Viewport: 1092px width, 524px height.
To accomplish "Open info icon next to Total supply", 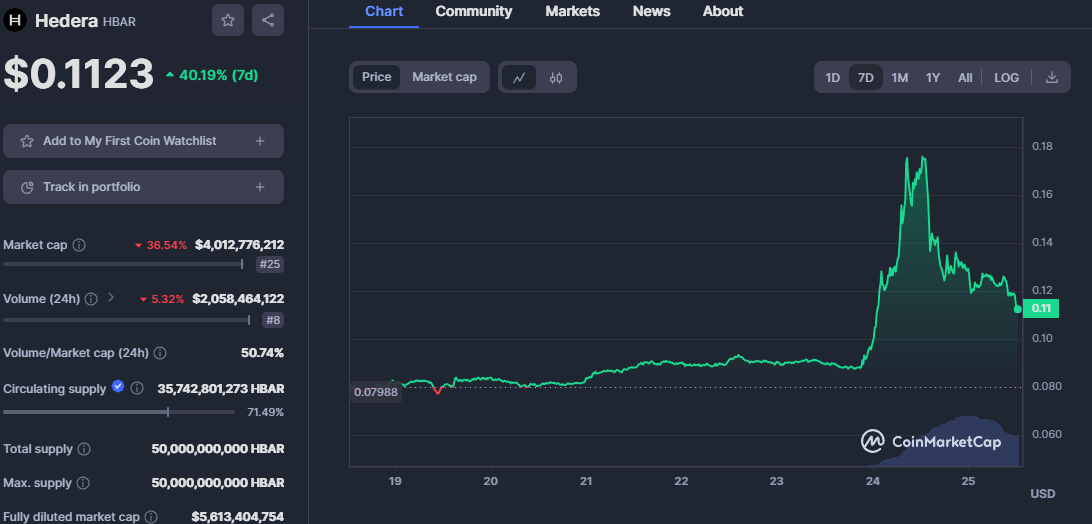I will click(84, 449).
